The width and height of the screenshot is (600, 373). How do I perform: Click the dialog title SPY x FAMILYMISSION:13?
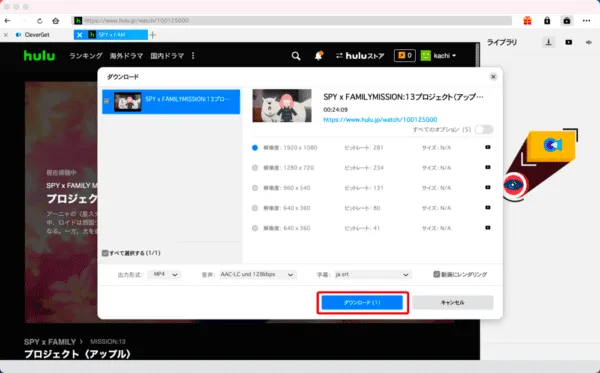[403, 97]
